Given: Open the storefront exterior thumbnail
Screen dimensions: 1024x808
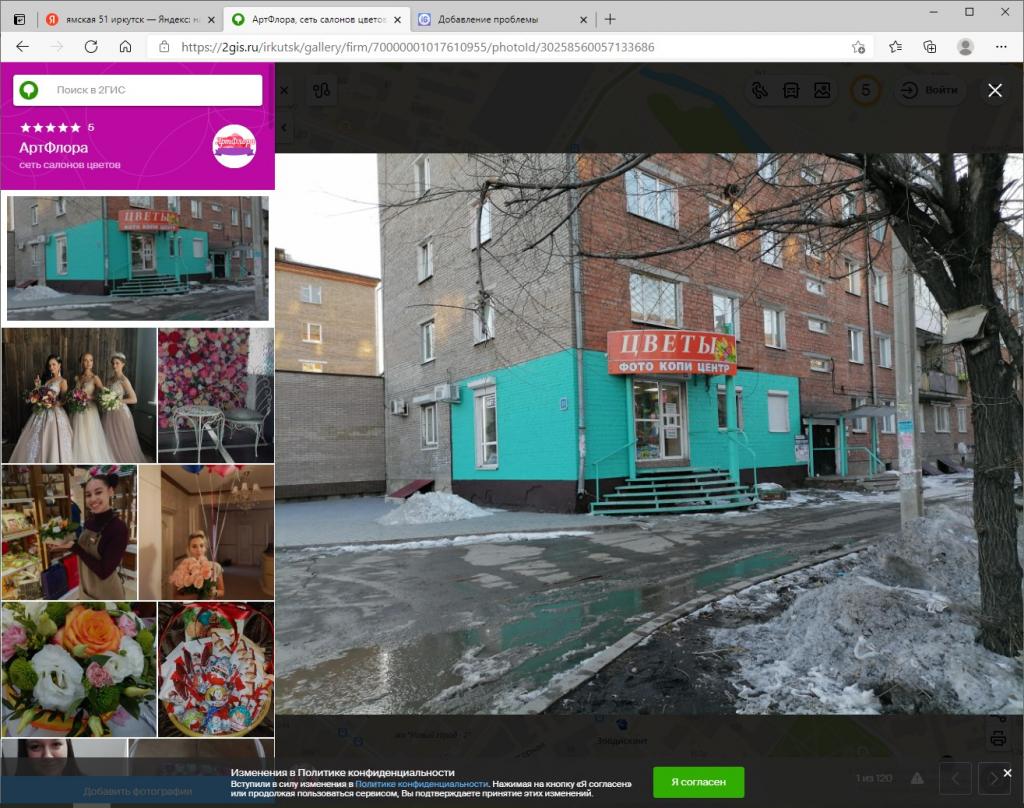Looking at the screenshot, I should [x=137, y=258].
